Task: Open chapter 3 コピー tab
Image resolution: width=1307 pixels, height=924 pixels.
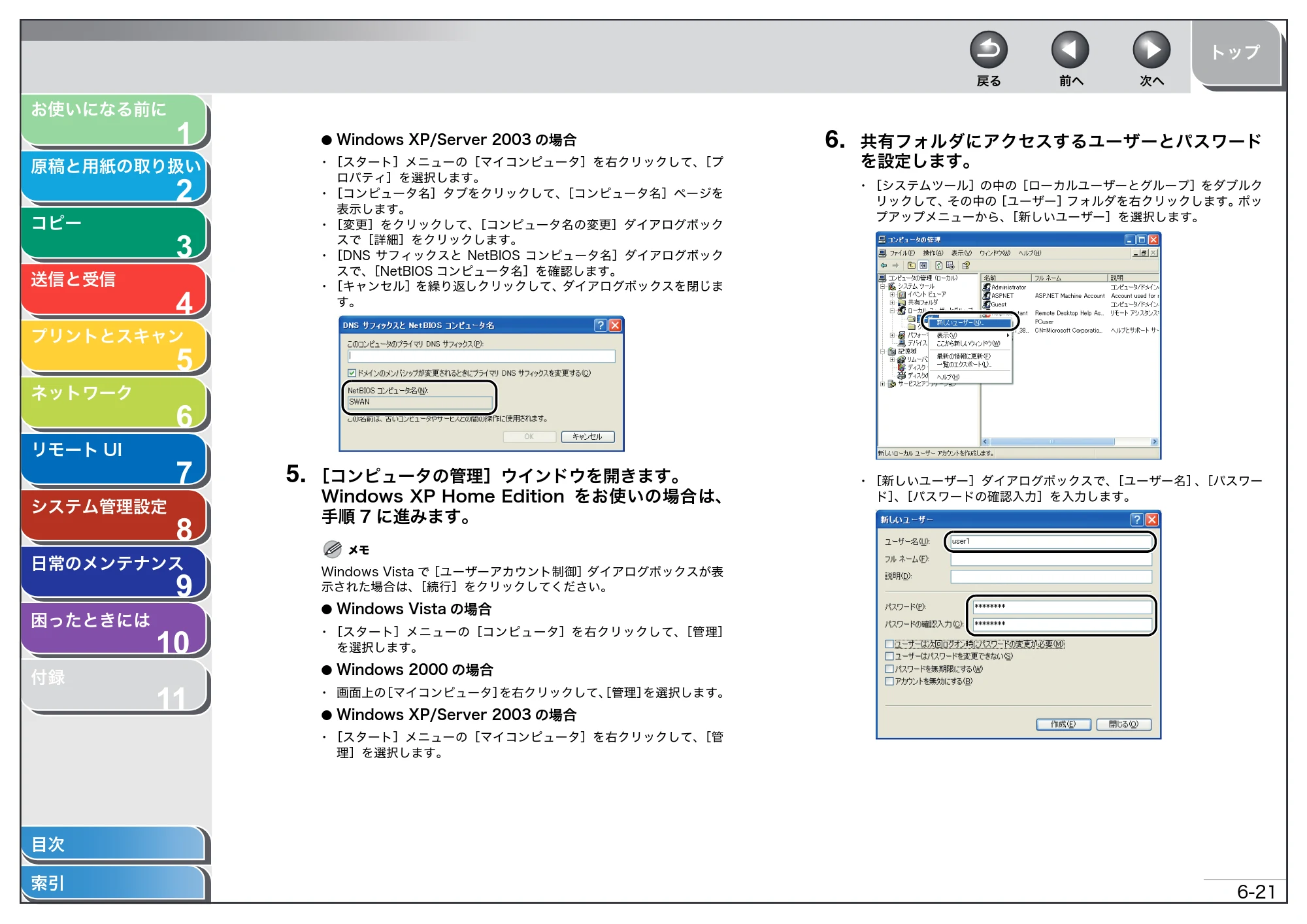Action: pyautogui.click(x=114, y=233)
